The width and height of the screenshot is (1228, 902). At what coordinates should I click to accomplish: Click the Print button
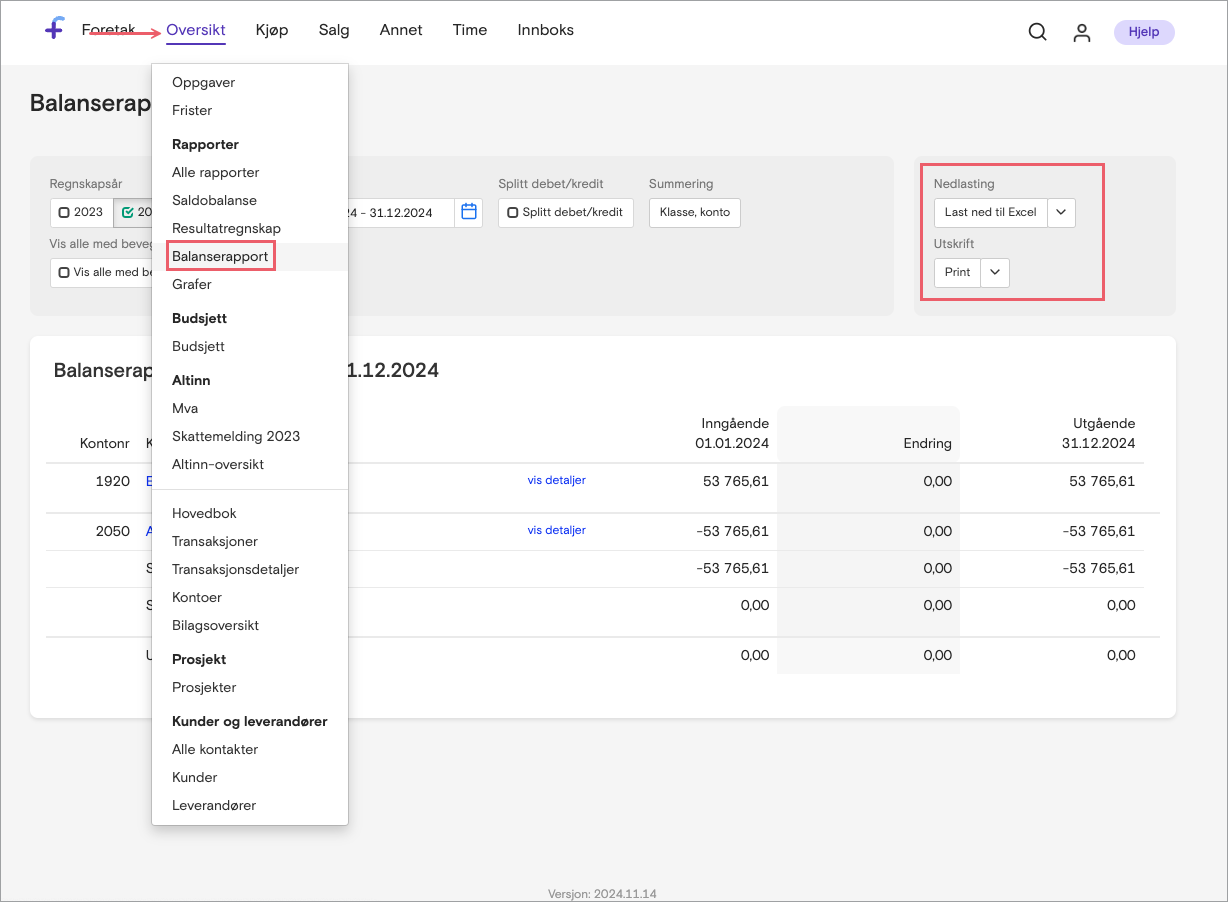(x=957, y=272)
